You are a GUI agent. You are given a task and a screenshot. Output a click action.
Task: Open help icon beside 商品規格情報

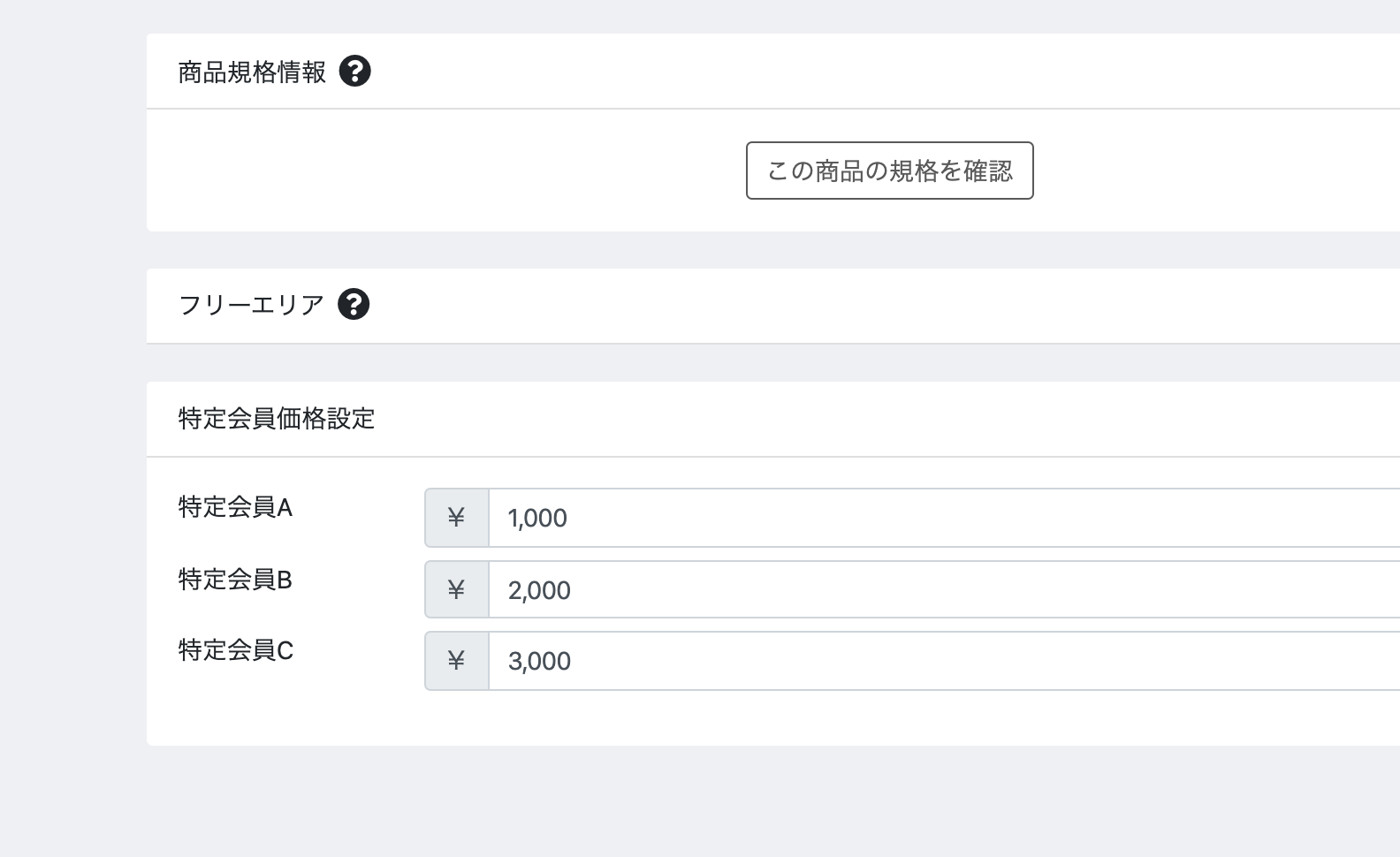[x=354, y=71]
